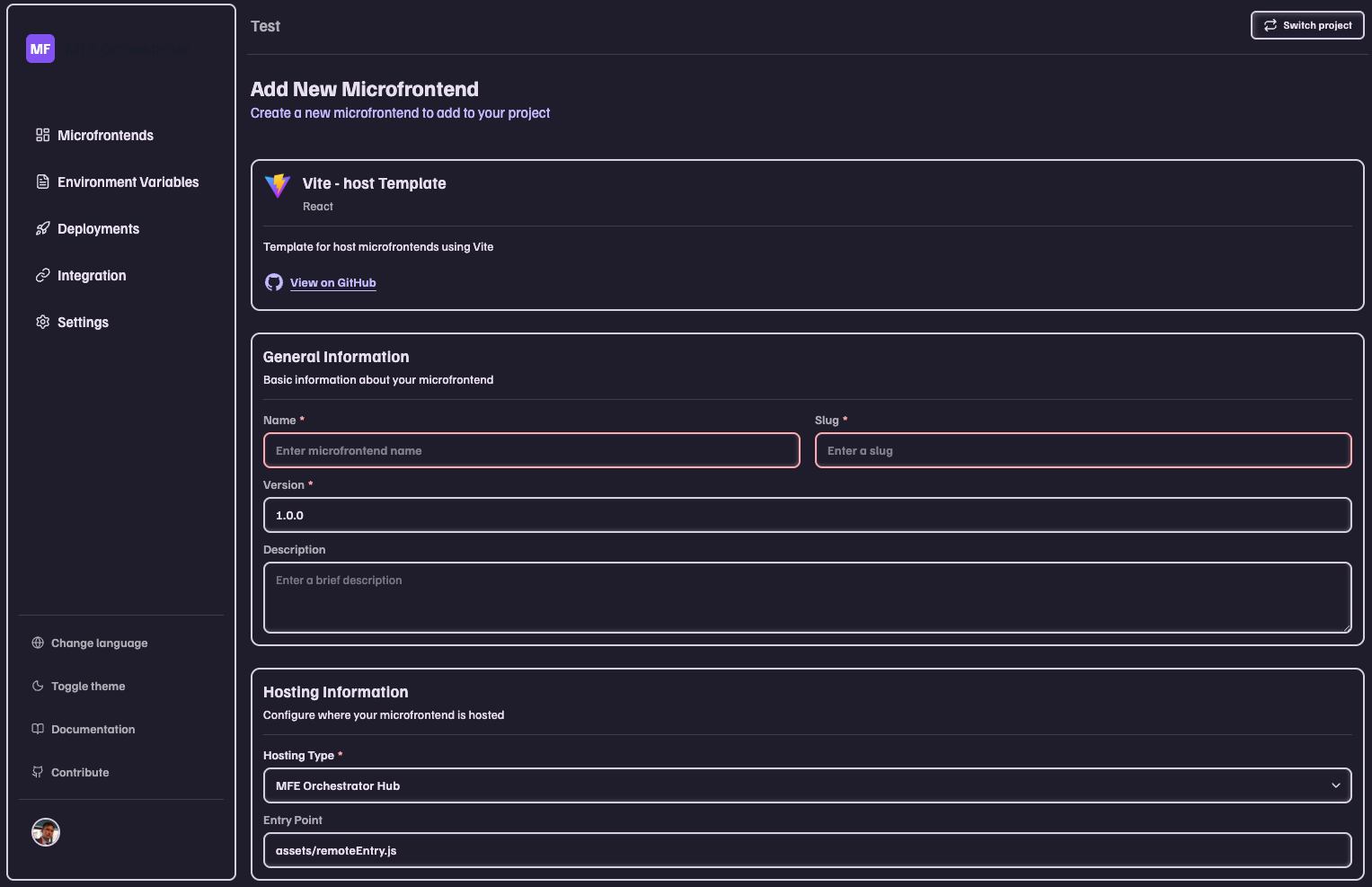Click the Change language globe icon
The image size is (1372, 887).
coord(37,643)
